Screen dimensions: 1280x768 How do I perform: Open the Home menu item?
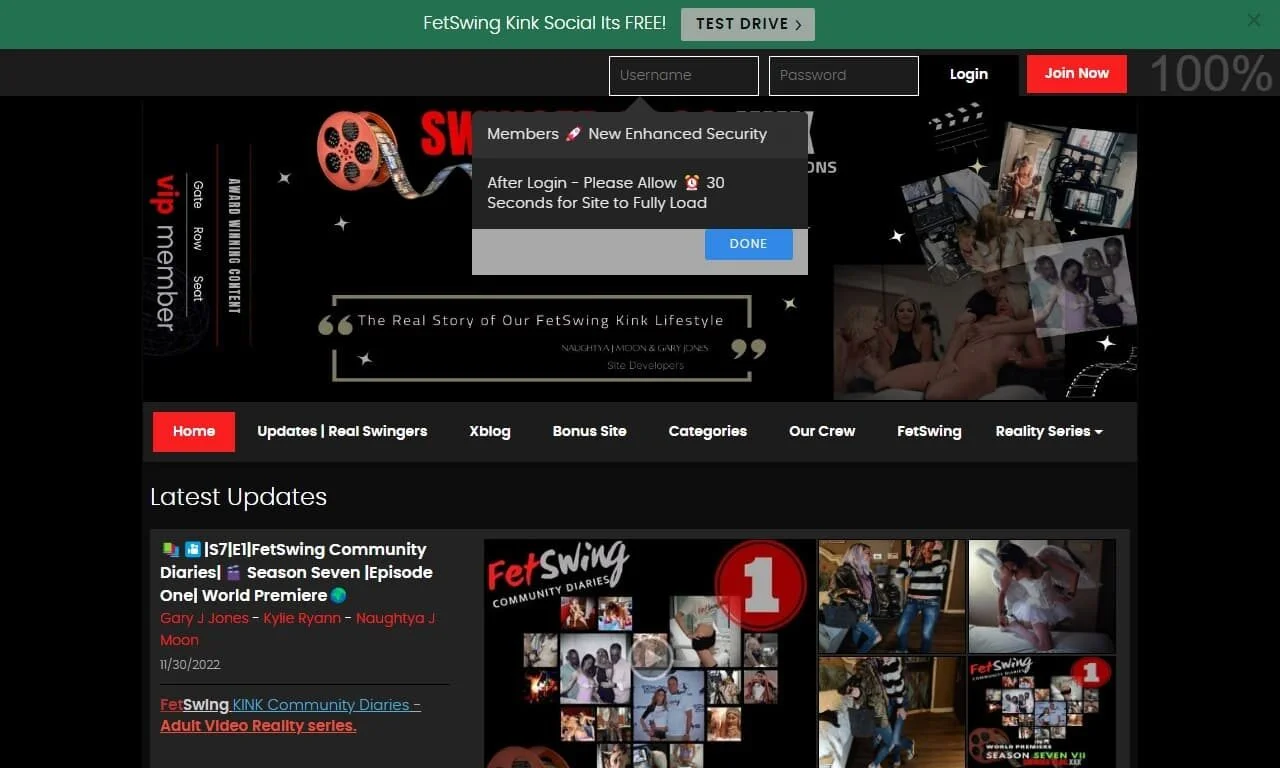coord(194,432)
